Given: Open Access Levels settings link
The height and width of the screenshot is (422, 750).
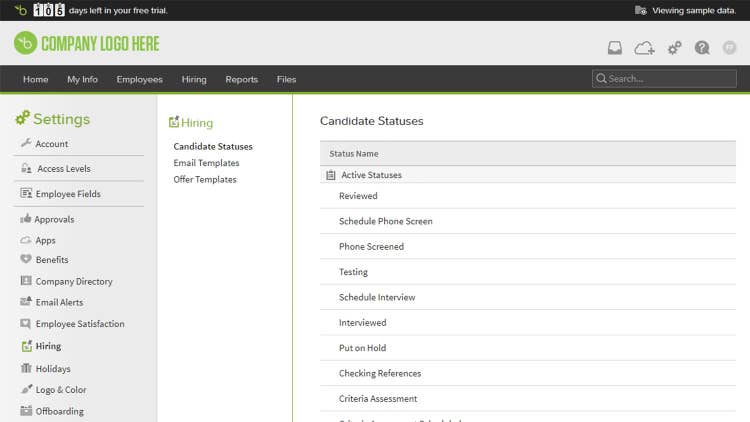Looking at the screenshot, I should pyautogui.click(x=64, y=168).
